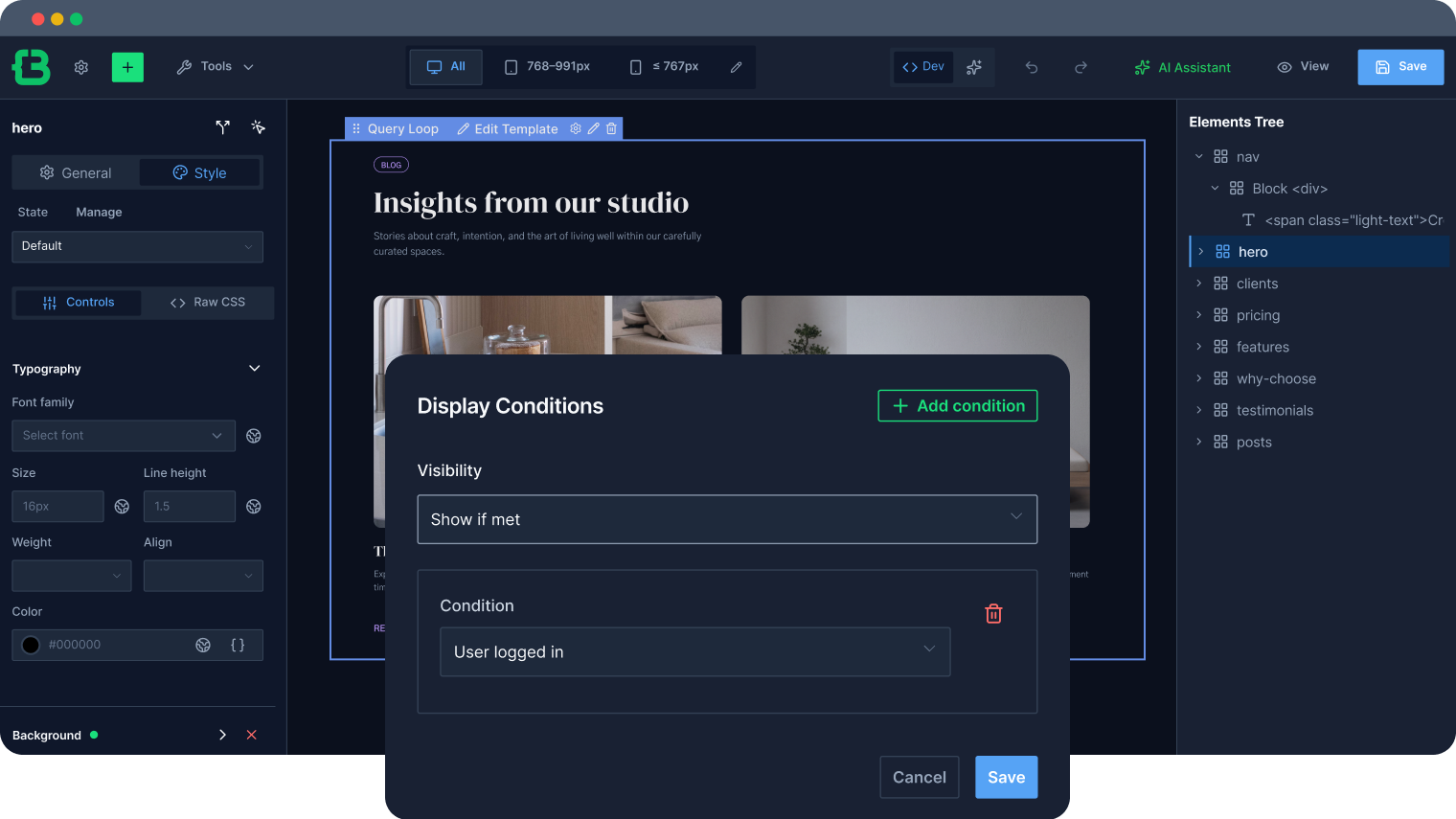Switch to the Style tab

click(x=199, y=172)
